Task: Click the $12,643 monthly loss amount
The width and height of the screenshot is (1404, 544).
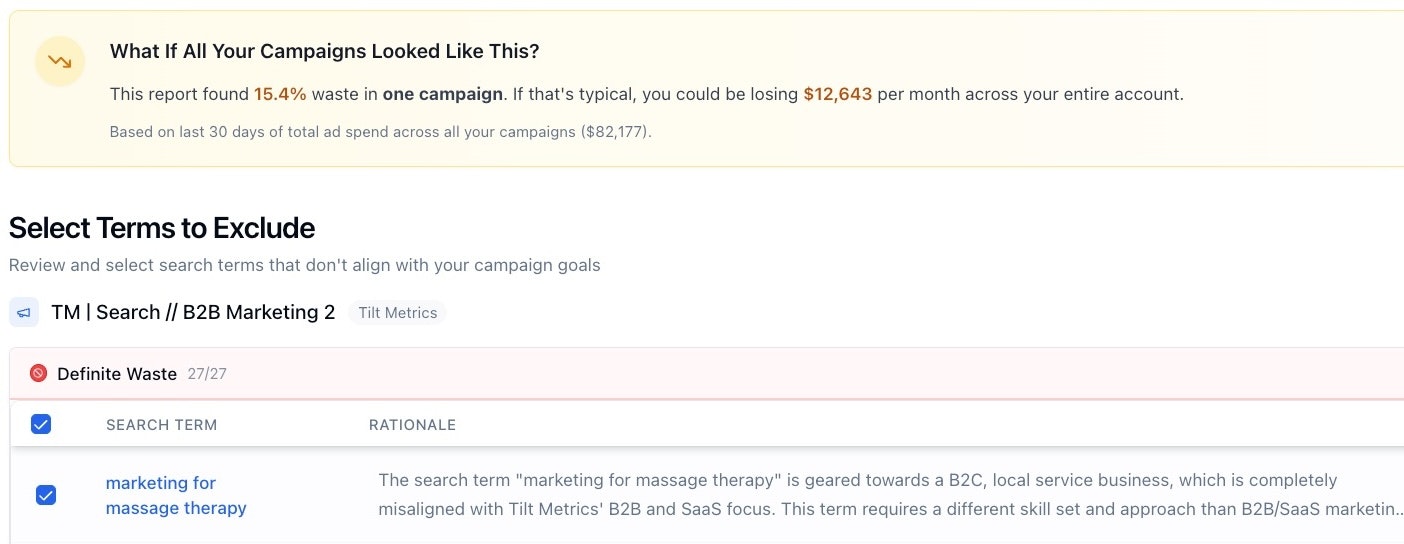Action: [837, 94]
